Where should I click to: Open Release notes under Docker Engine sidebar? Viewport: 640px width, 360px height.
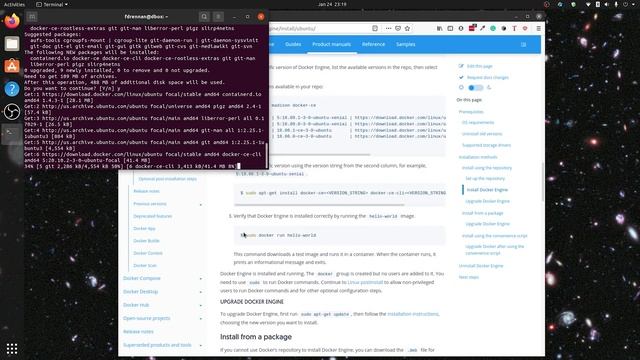click(x=147, y=191)
